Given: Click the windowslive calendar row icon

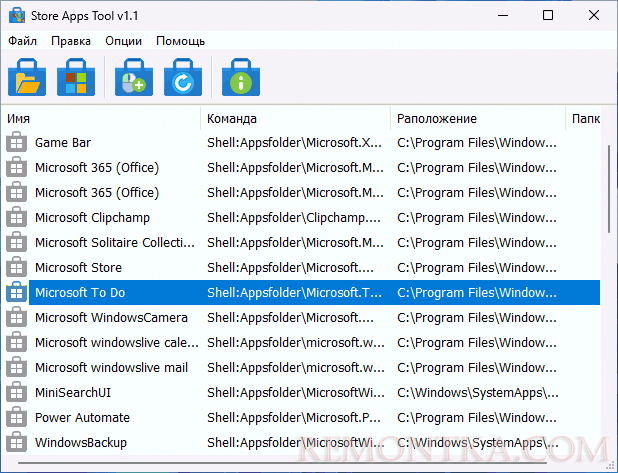Looking at the screenshot, I should [x=17, y=342].
